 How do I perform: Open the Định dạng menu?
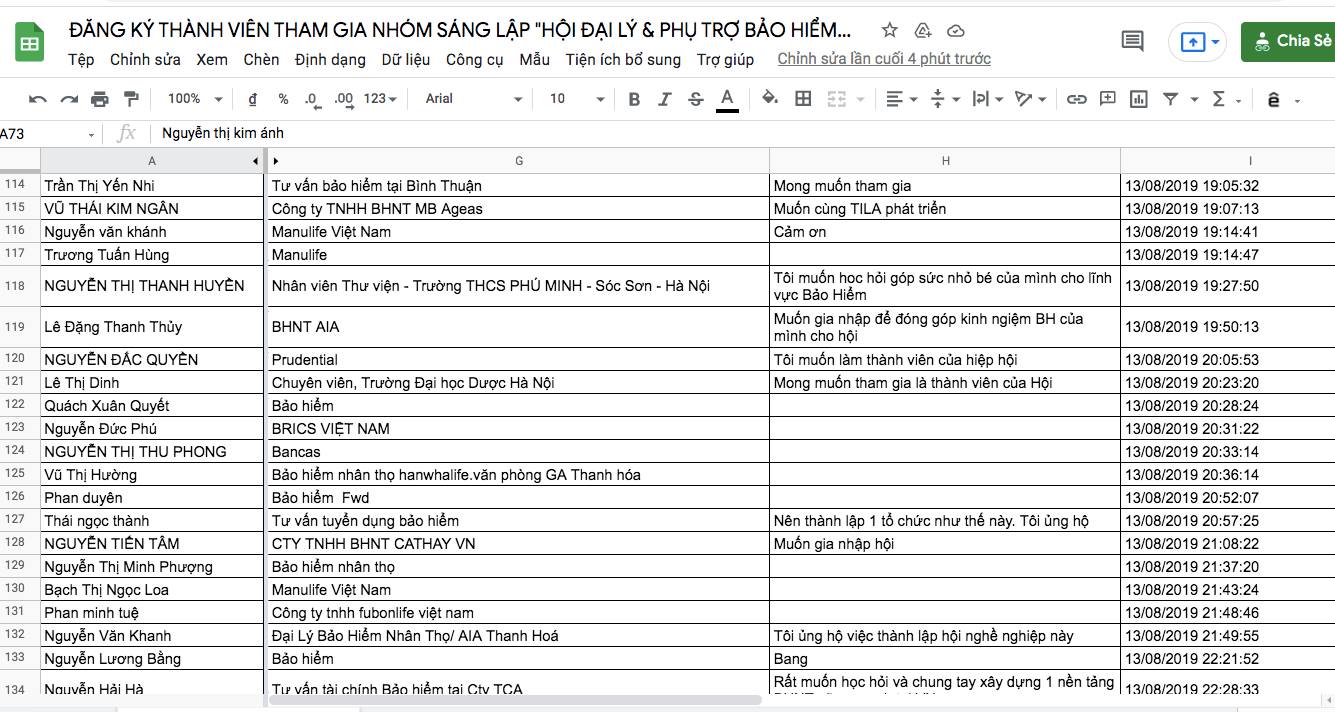click(330, 59)
